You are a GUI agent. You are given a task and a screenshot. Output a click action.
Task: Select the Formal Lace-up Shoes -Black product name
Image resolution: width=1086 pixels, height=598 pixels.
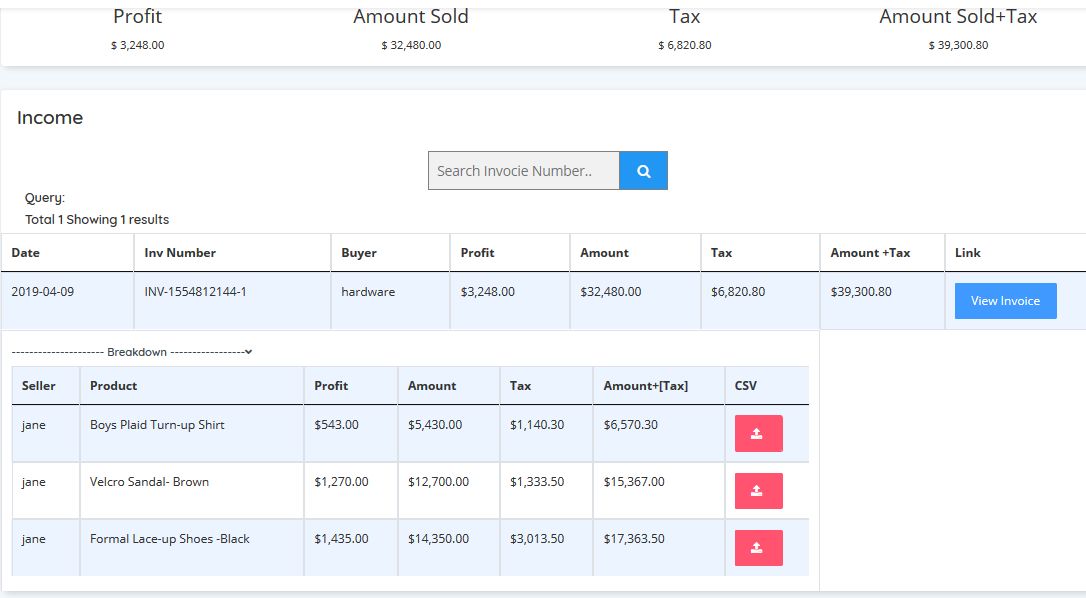pos(170,539)
